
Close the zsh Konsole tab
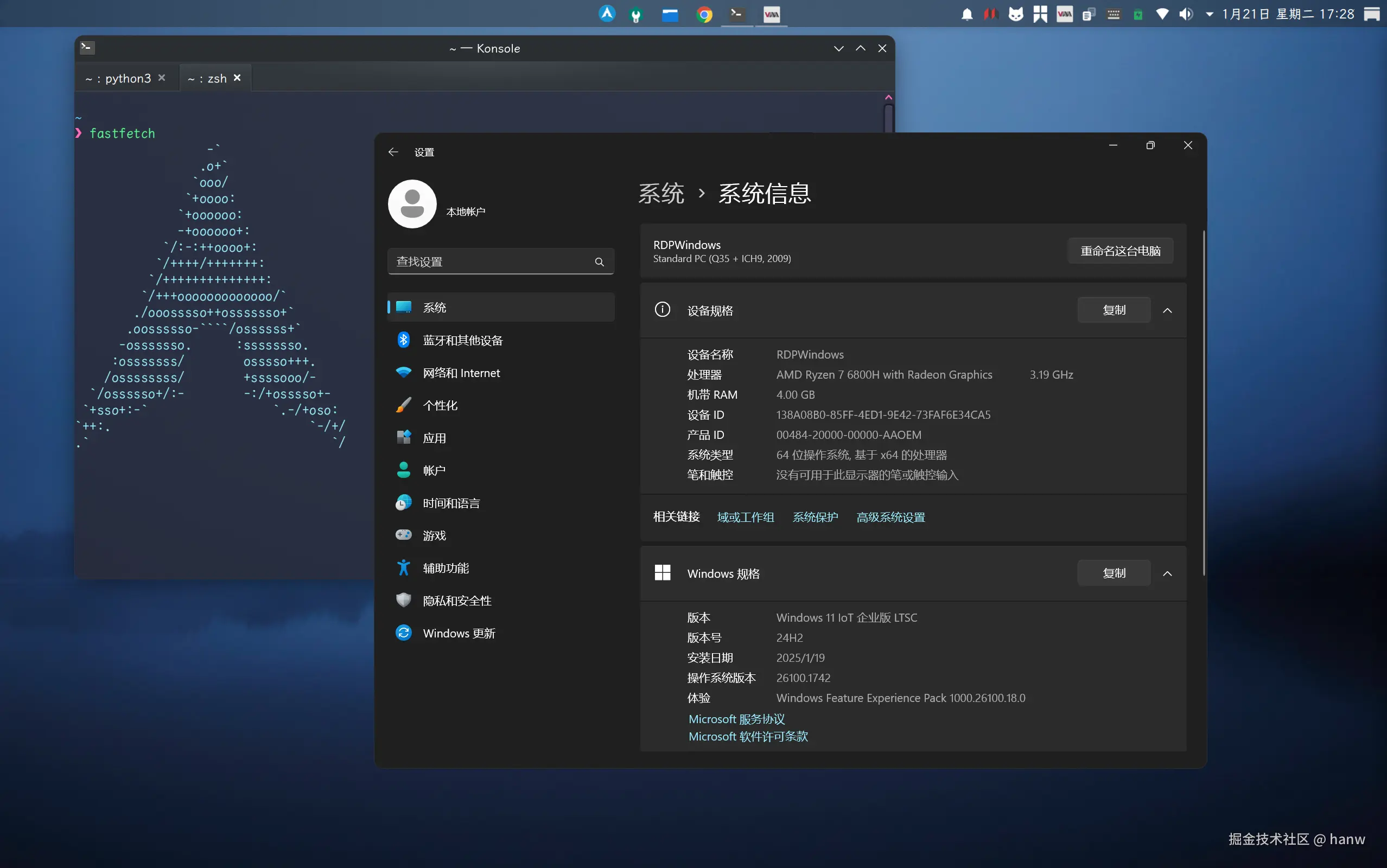click(237, 78)
